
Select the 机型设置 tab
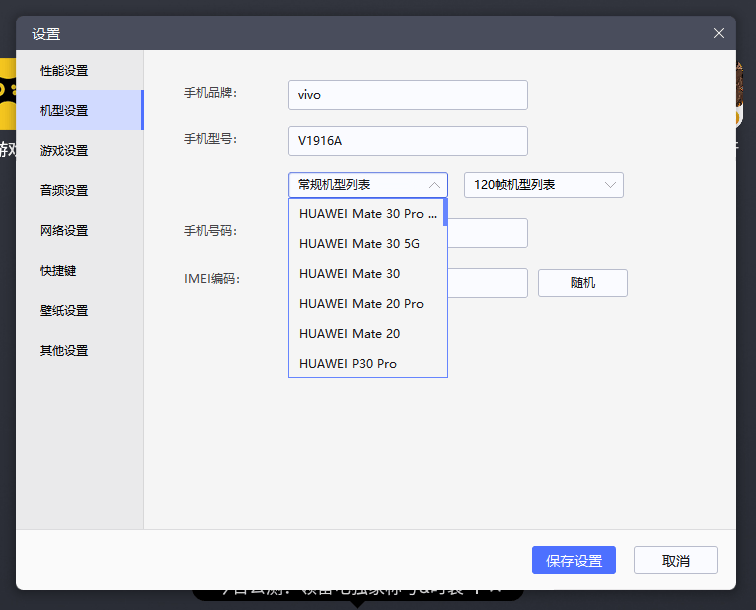click(80, 110)
